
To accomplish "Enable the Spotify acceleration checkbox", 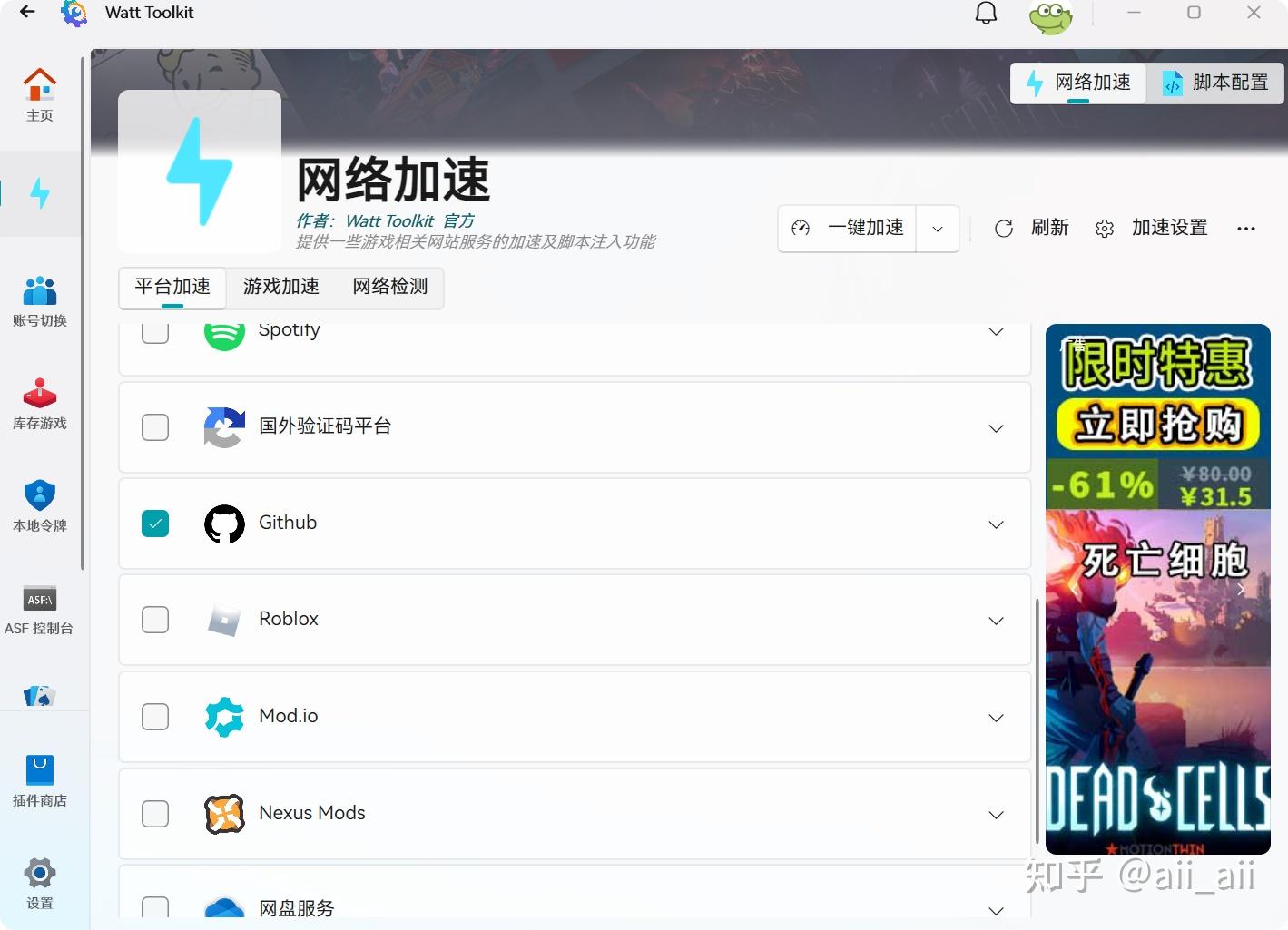I will tap(154, 331).
